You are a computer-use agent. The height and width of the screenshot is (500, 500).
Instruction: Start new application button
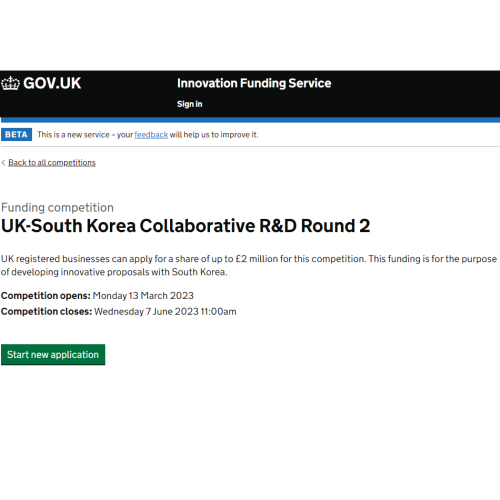53,355
